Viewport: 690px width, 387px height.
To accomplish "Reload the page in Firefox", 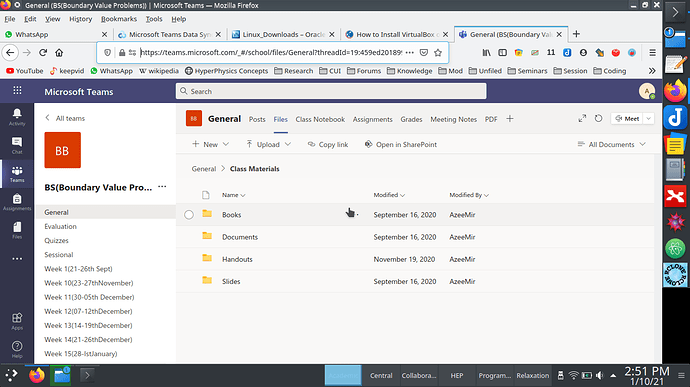I will click(x=43, y=52).
